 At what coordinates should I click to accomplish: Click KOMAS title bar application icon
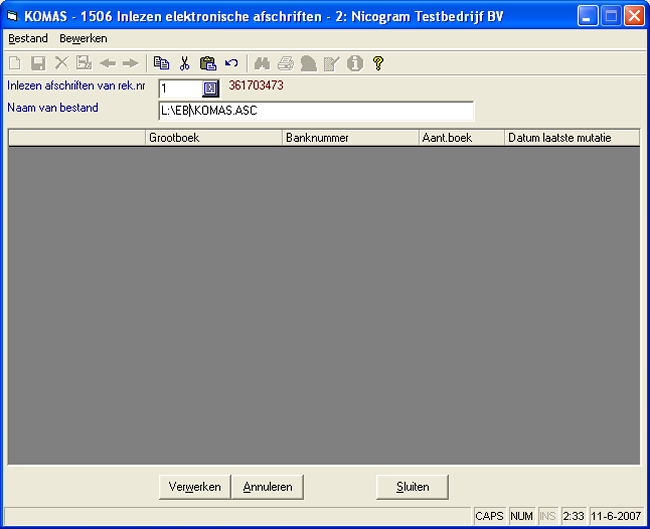pos(12,17)
